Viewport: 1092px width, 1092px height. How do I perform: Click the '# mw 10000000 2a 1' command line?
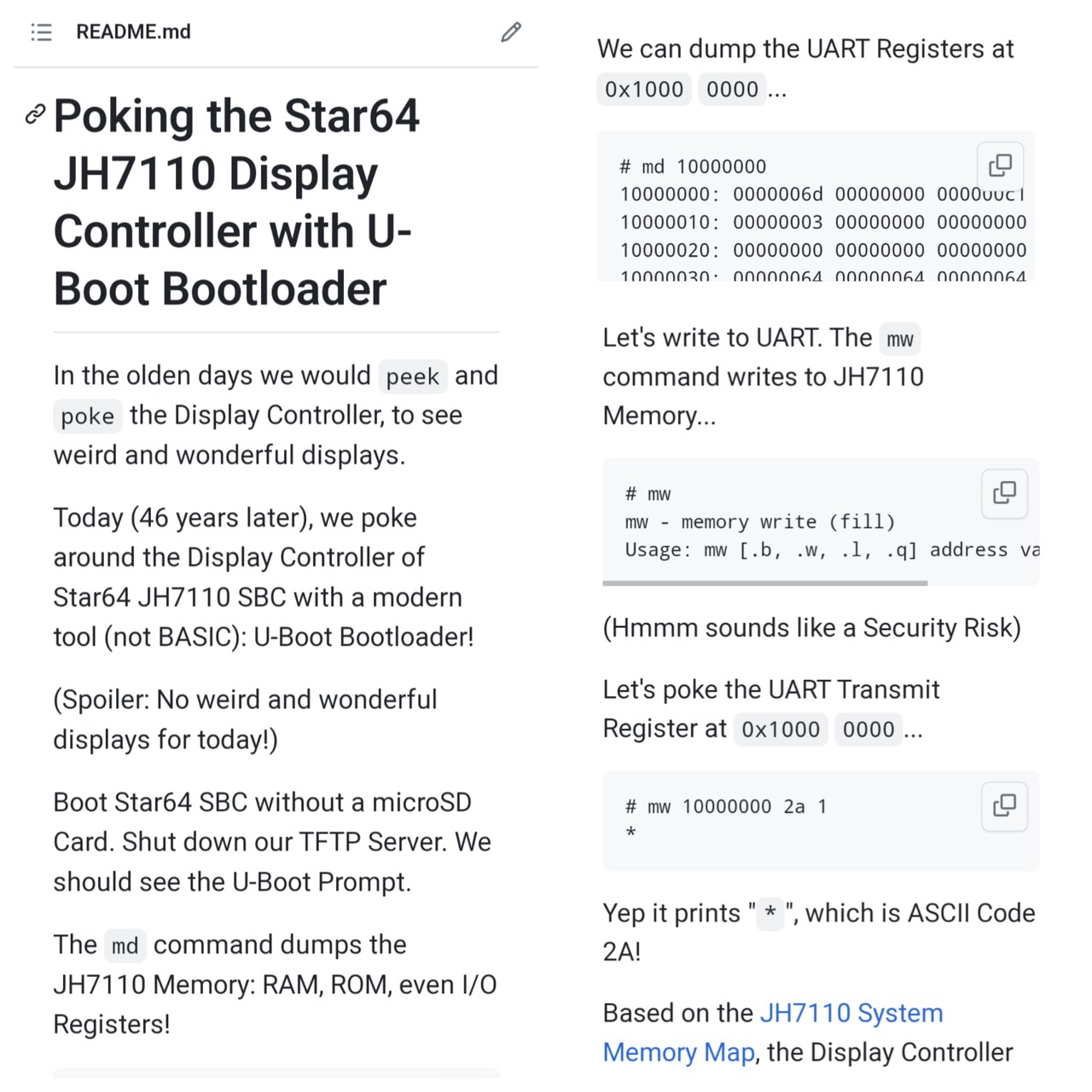click(725, 806)
